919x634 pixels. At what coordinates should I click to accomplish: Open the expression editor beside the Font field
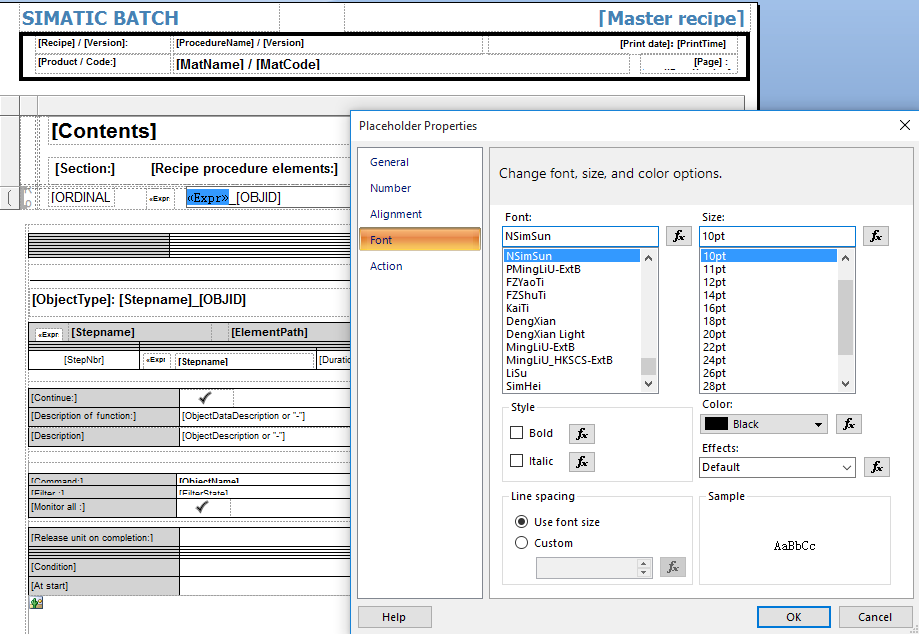[x=679, y=236]
